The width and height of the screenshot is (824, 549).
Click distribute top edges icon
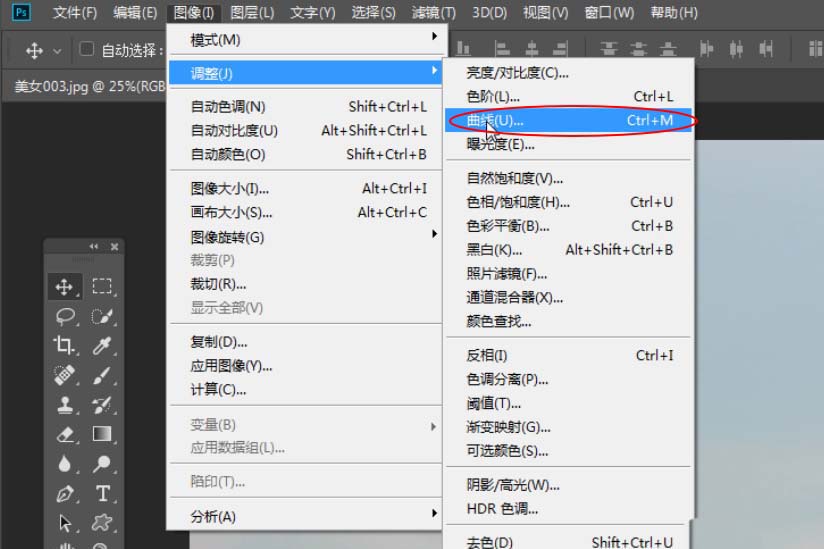[609, 49]
